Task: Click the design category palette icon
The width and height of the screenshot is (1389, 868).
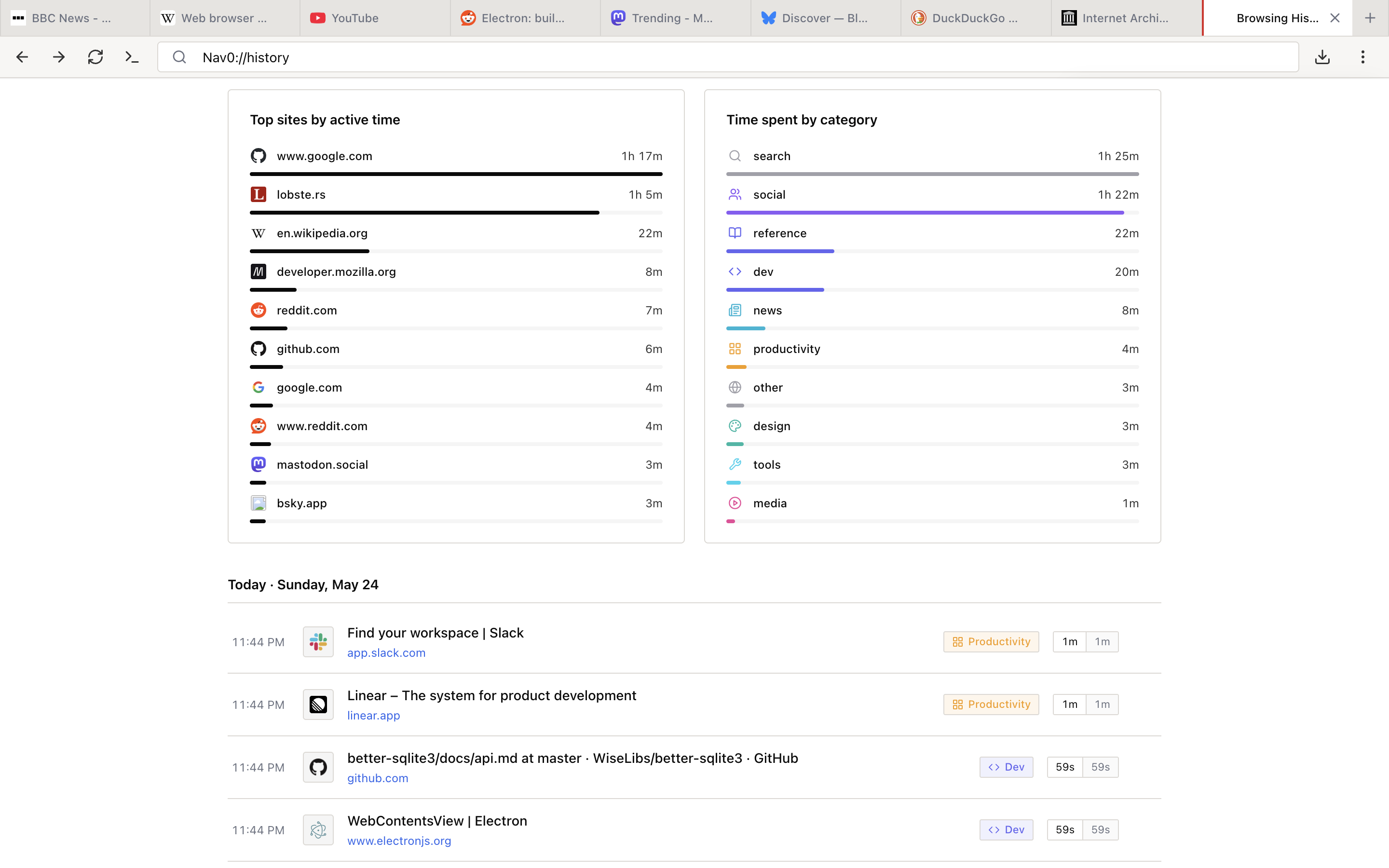Action: coord(735,426)
